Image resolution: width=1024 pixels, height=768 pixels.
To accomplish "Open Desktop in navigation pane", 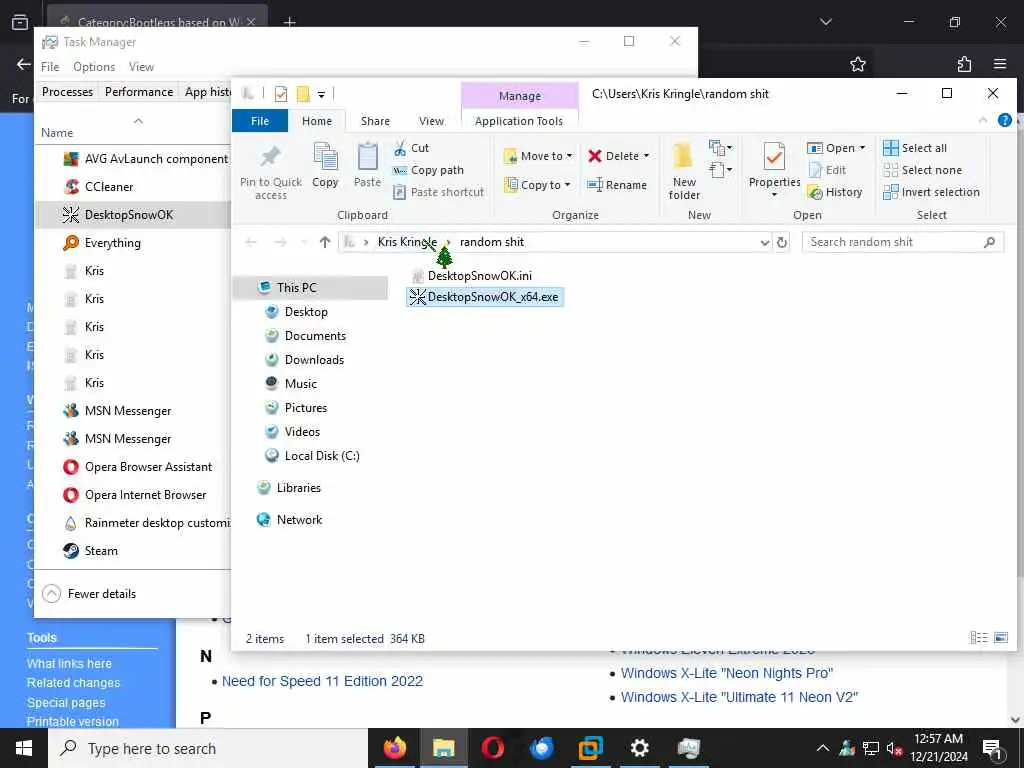I will click(x=306, y=312).
